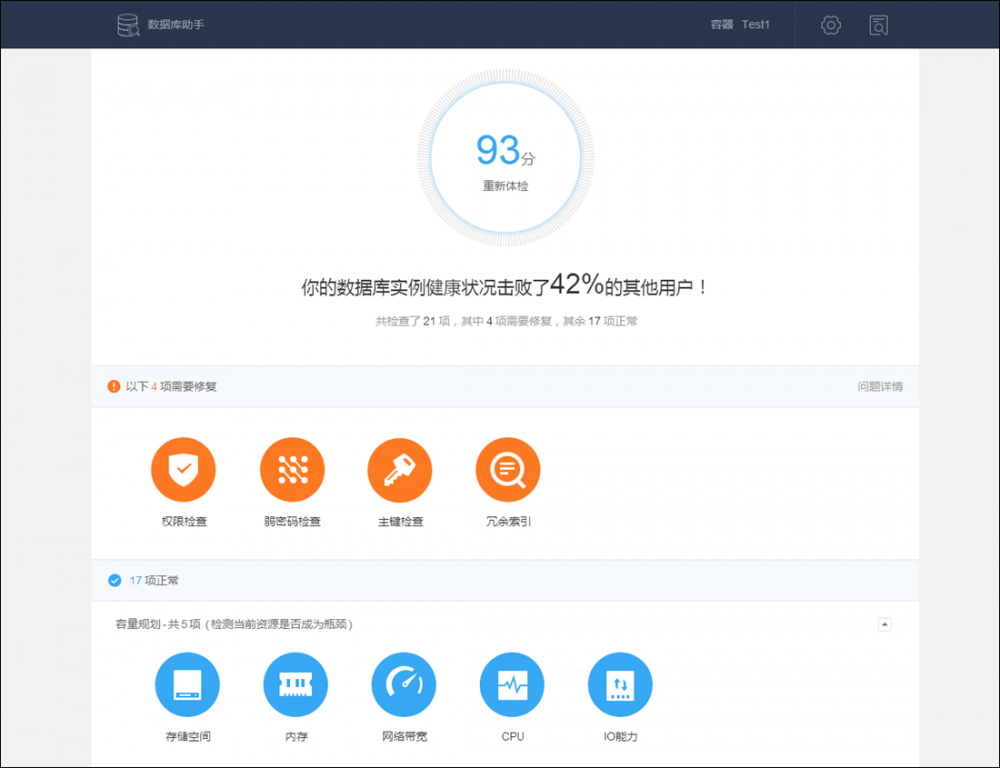Click the database assistant logo icon
The width and height of the screenshot is (1000, 768).
pyautogui.click(x=128, y=24)
